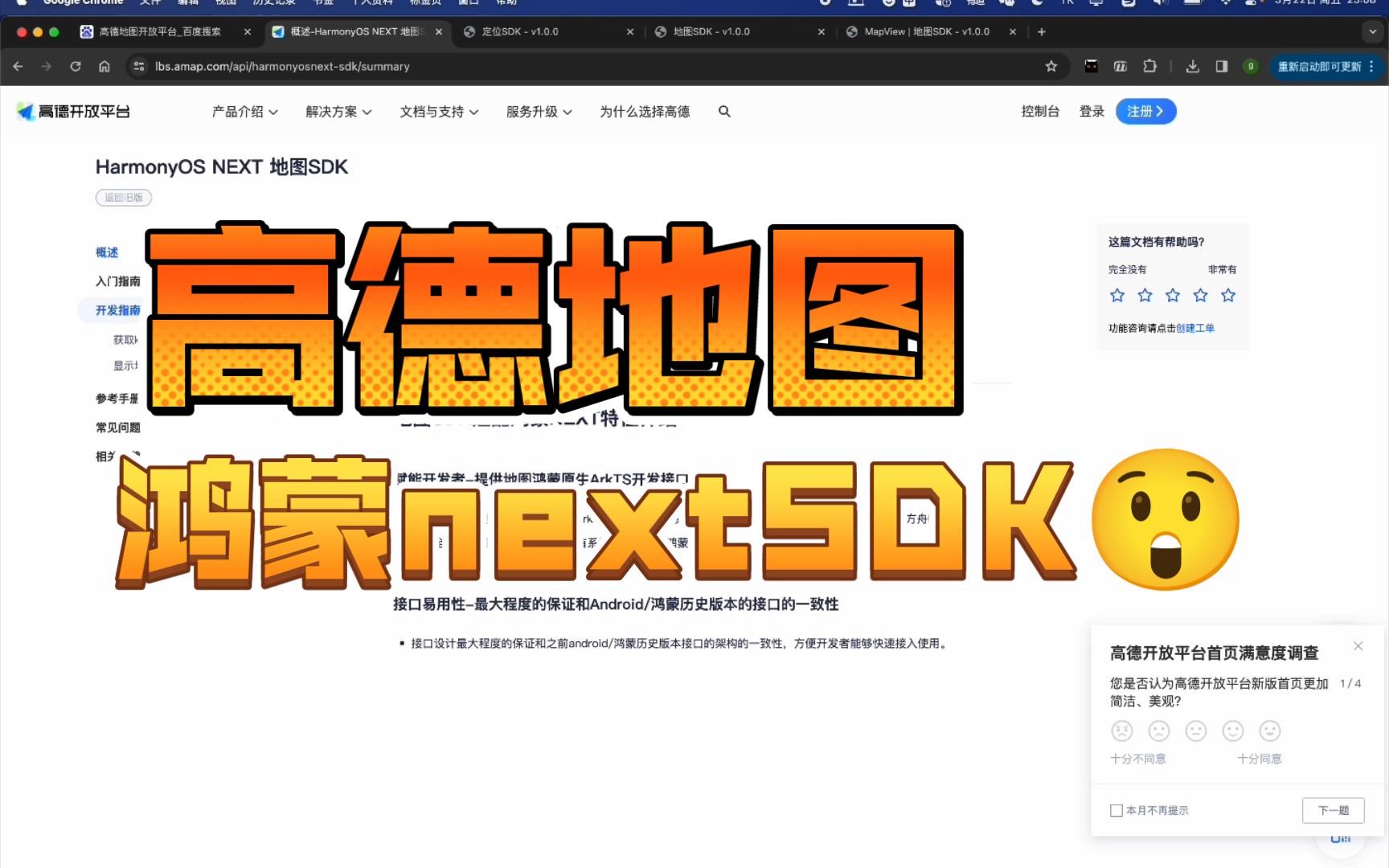Open the browser home page icon

(104, 67)
